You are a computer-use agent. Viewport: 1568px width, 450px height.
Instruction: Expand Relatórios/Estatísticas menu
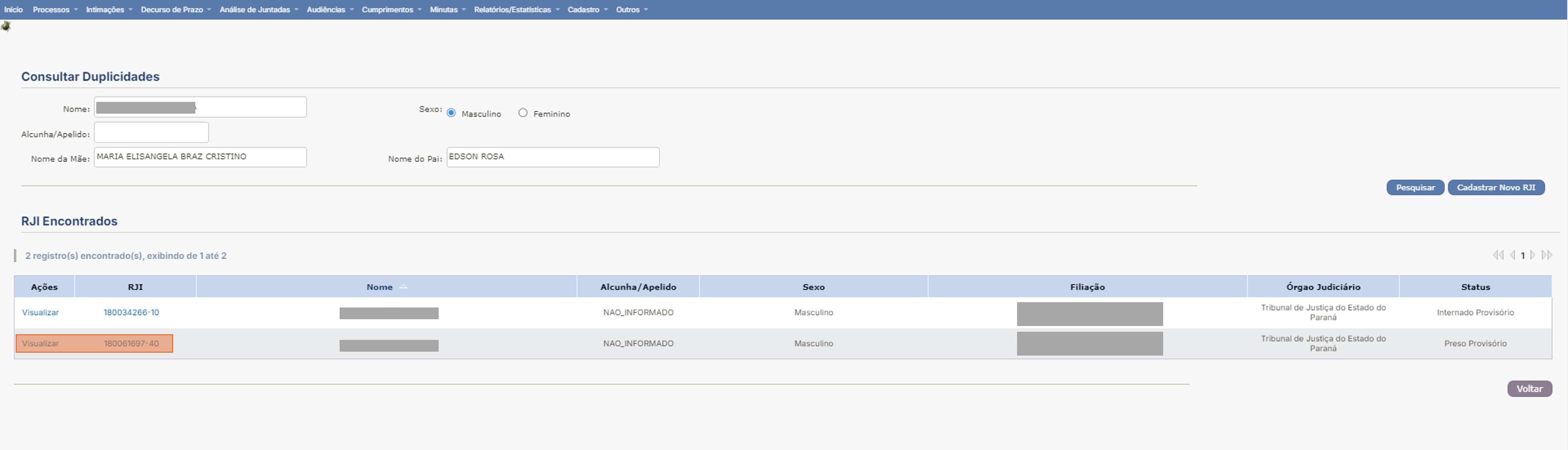coord(517,10)
